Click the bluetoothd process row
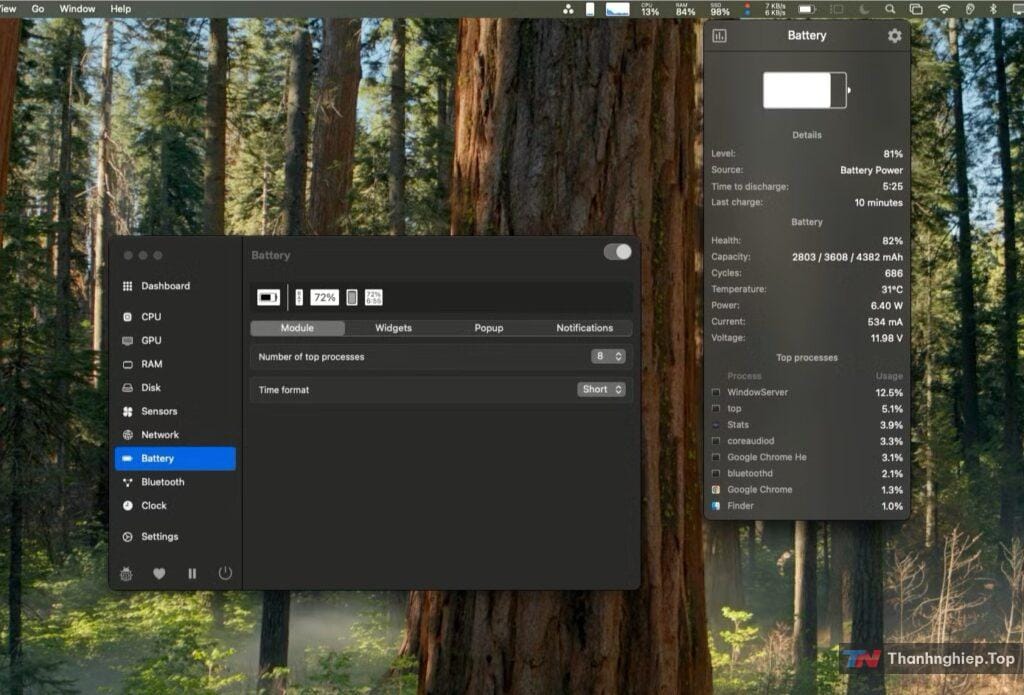 [x=807, y=474]
